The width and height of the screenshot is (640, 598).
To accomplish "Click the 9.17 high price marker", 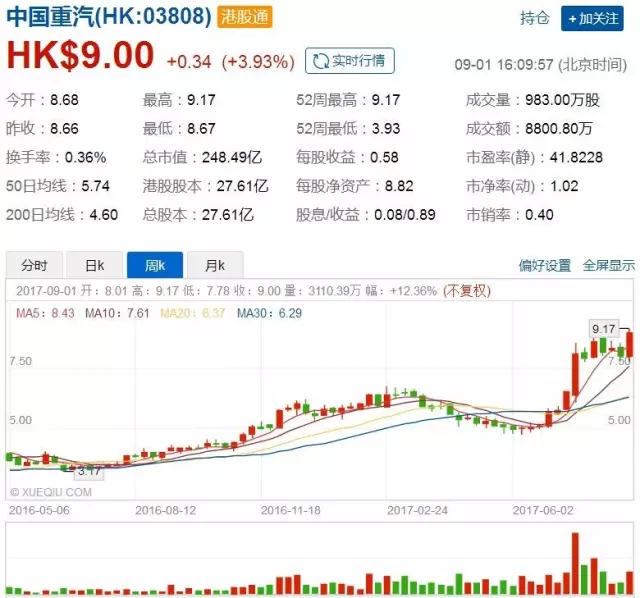I will point(604,329).
